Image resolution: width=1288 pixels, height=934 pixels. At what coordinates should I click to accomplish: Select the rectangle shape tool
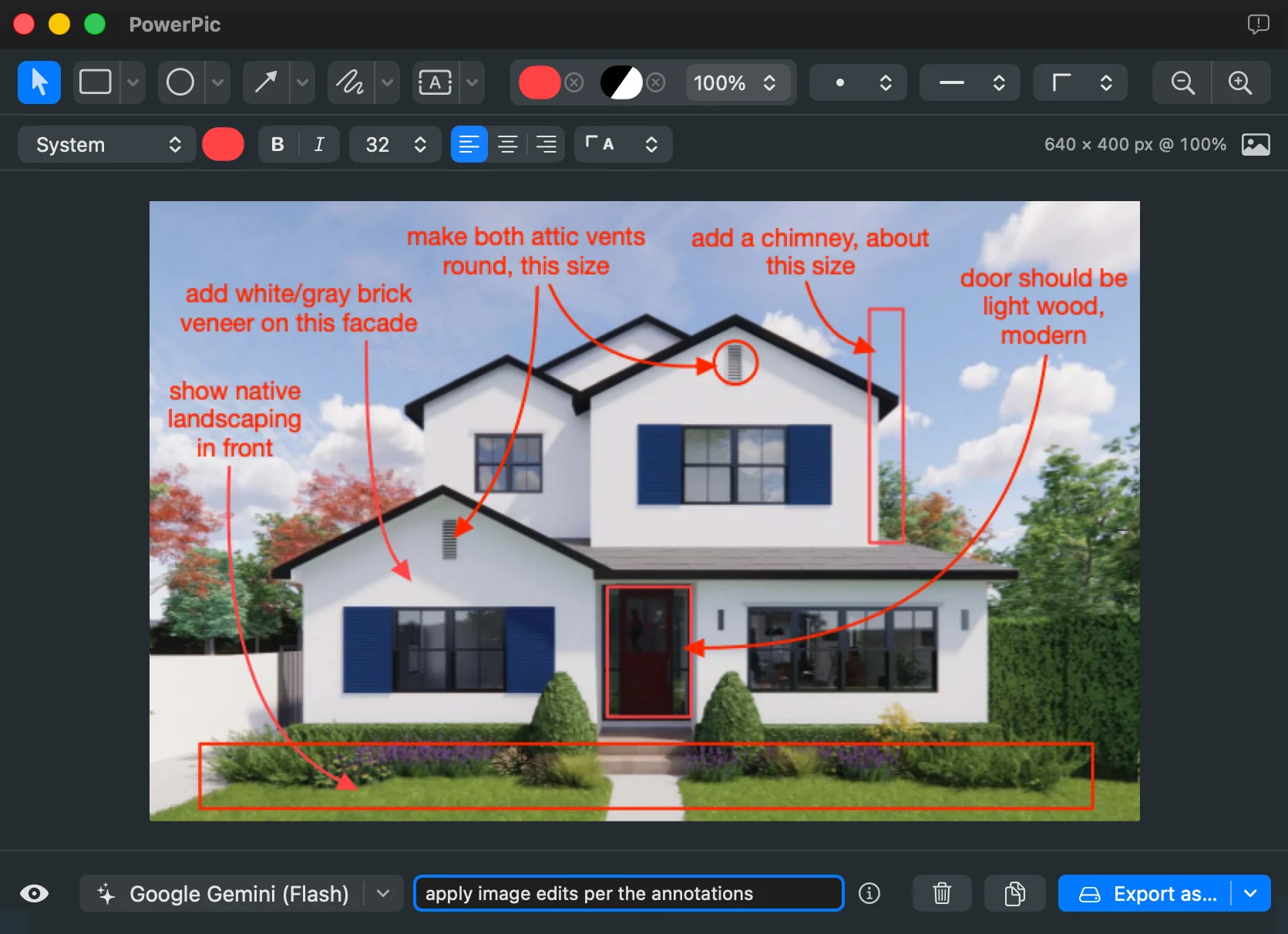click(96, 82)
